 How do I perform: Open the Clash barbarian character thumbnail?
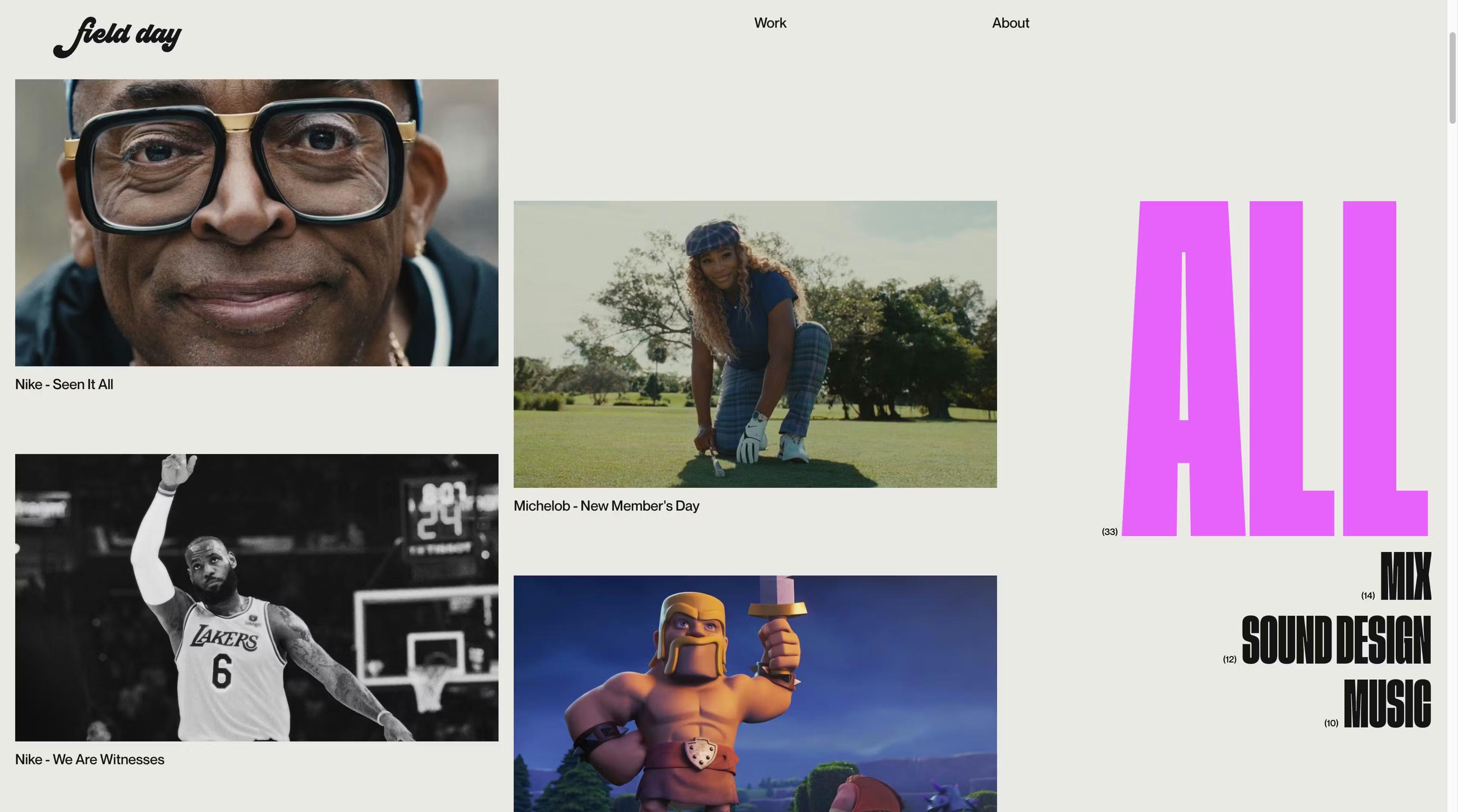[x=755, y=693]
